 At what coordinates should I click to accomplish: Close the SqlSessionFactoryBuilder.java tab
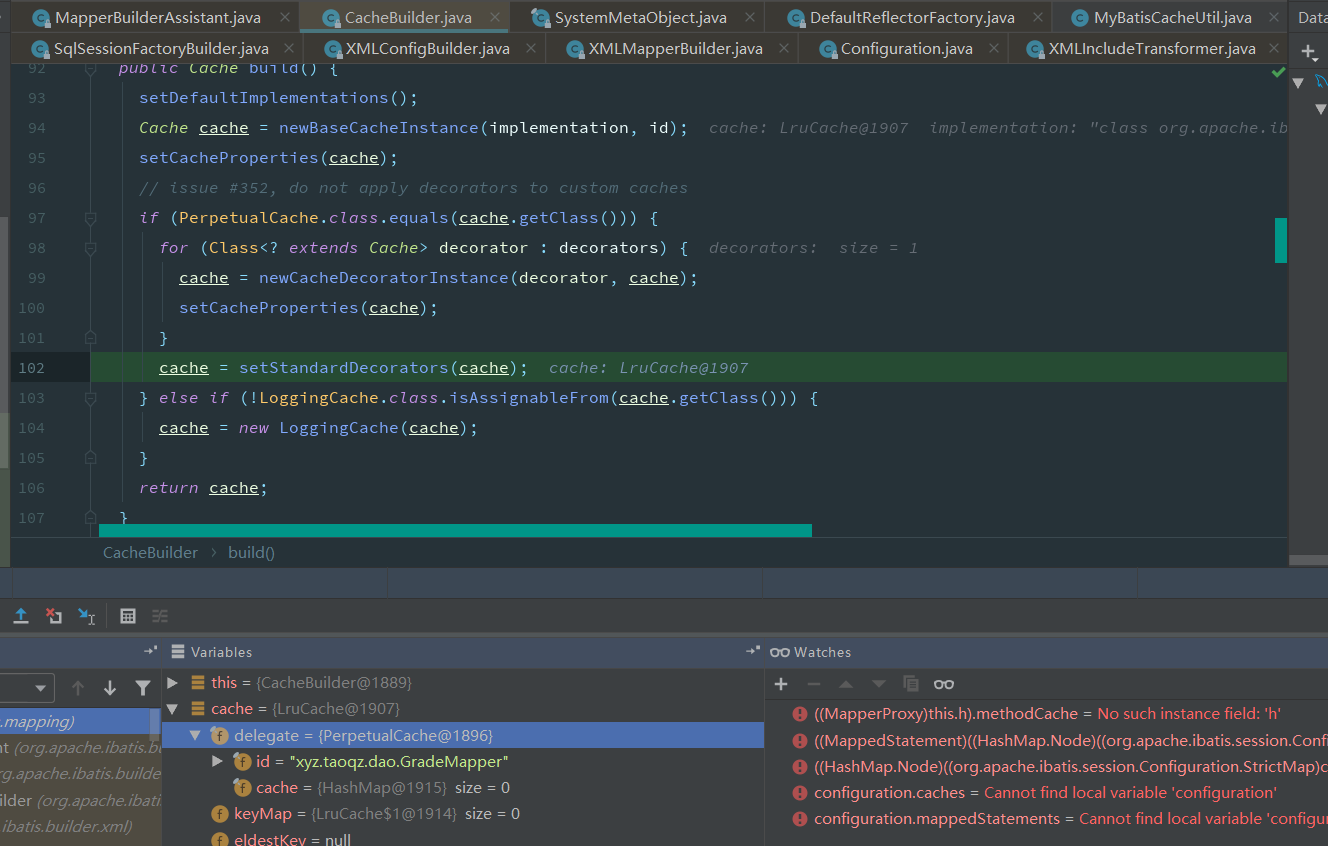[290, 48]
